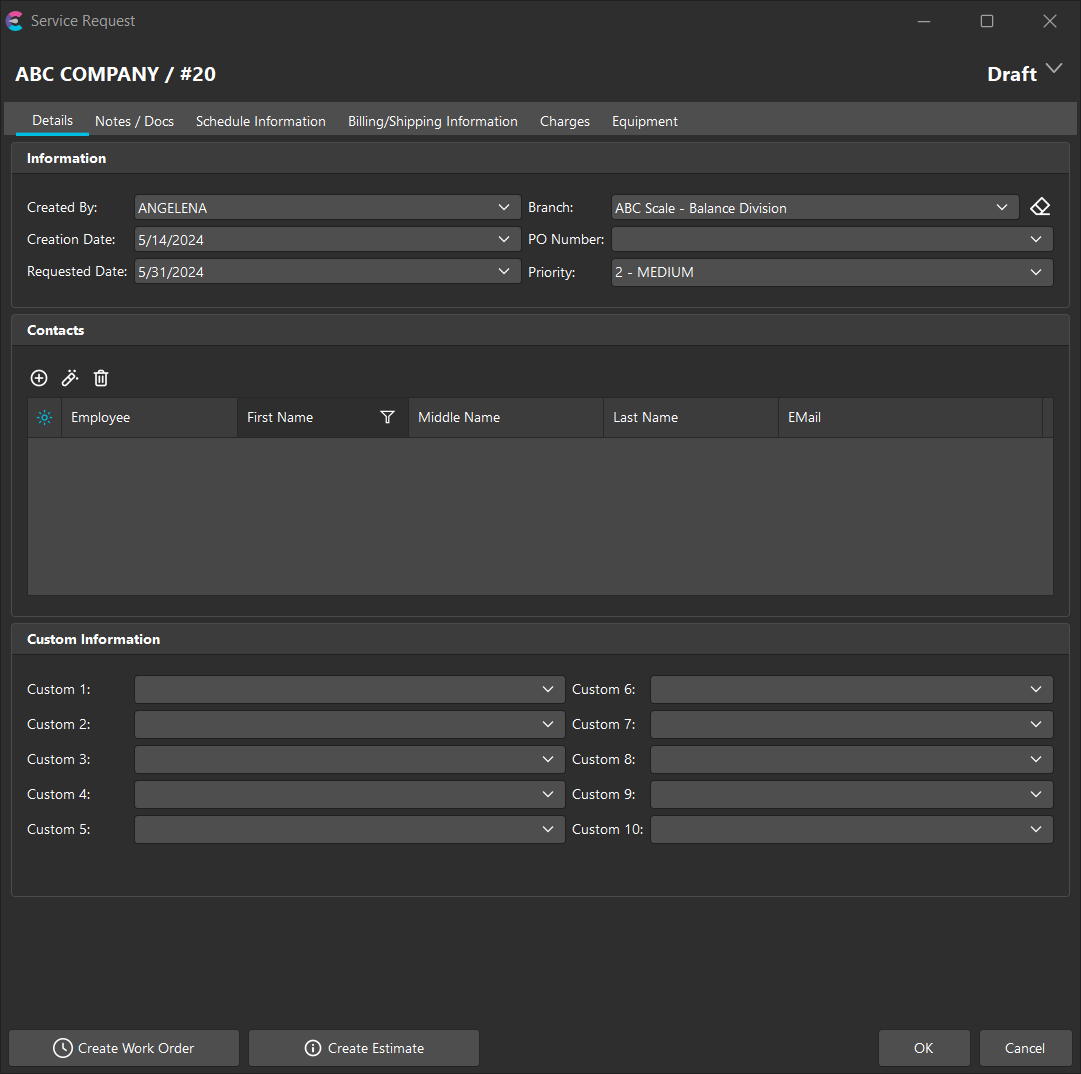The image size is (1081, 1074).
Task: Click the grid settings gear icon
Action: 44,417
